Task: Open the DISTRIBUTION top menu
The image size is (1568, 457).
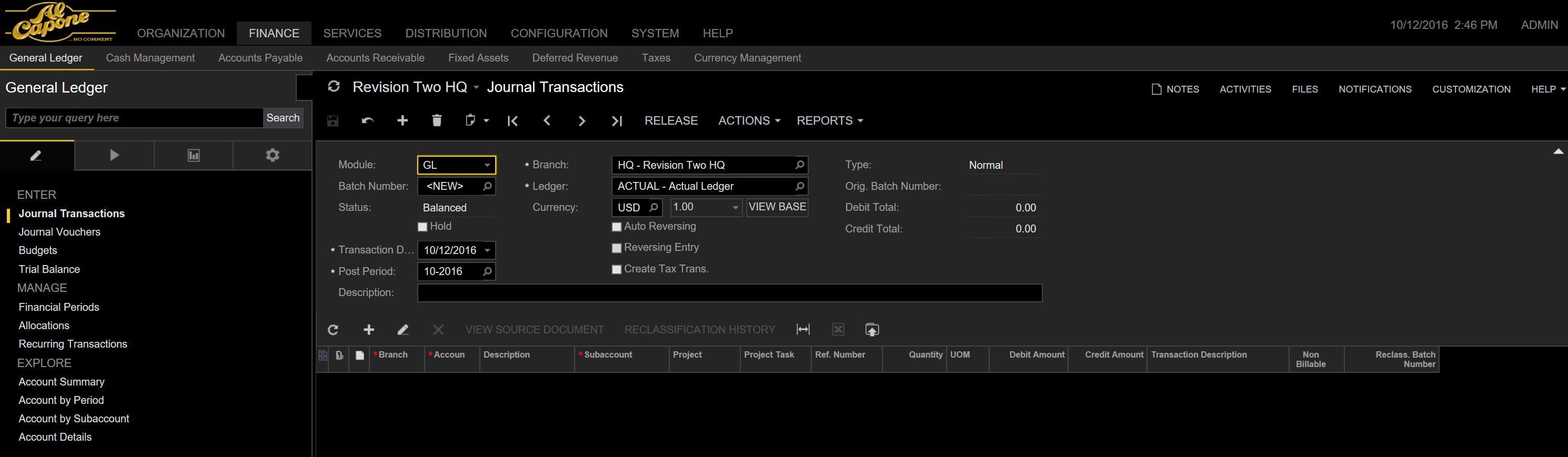Action: tap(446, 34)
